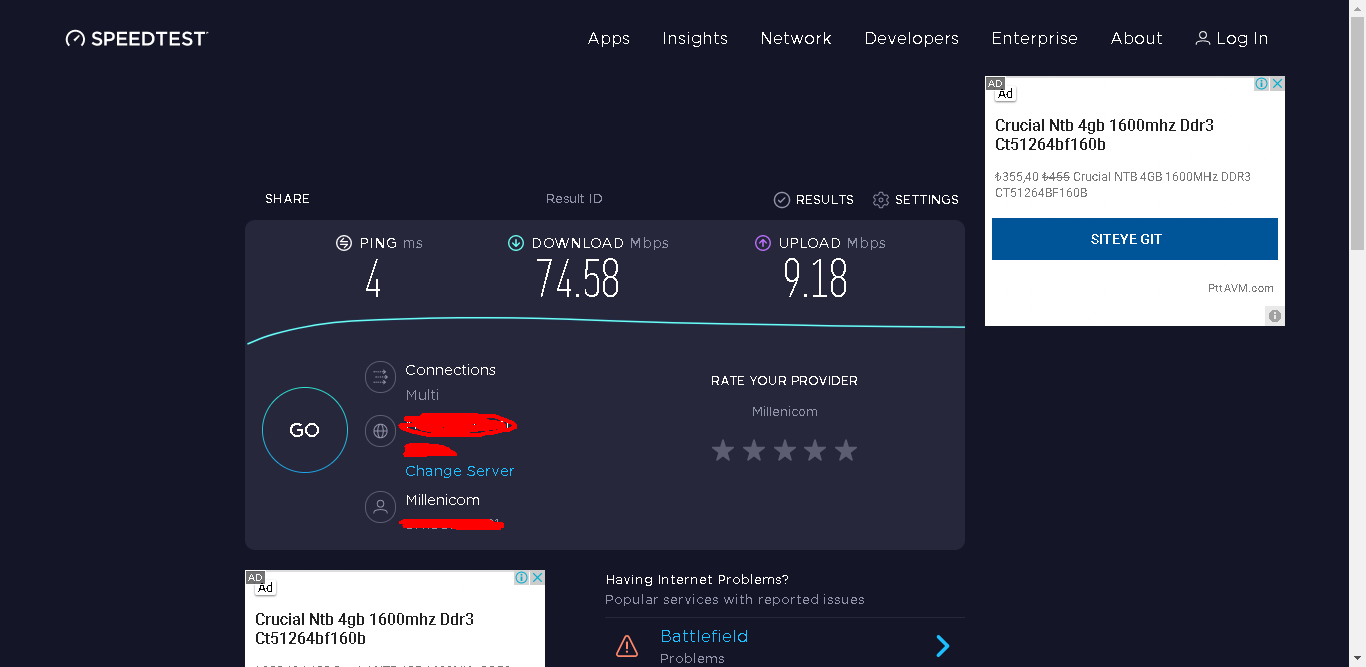Rate provider with the first star

[x=723, y=451]
